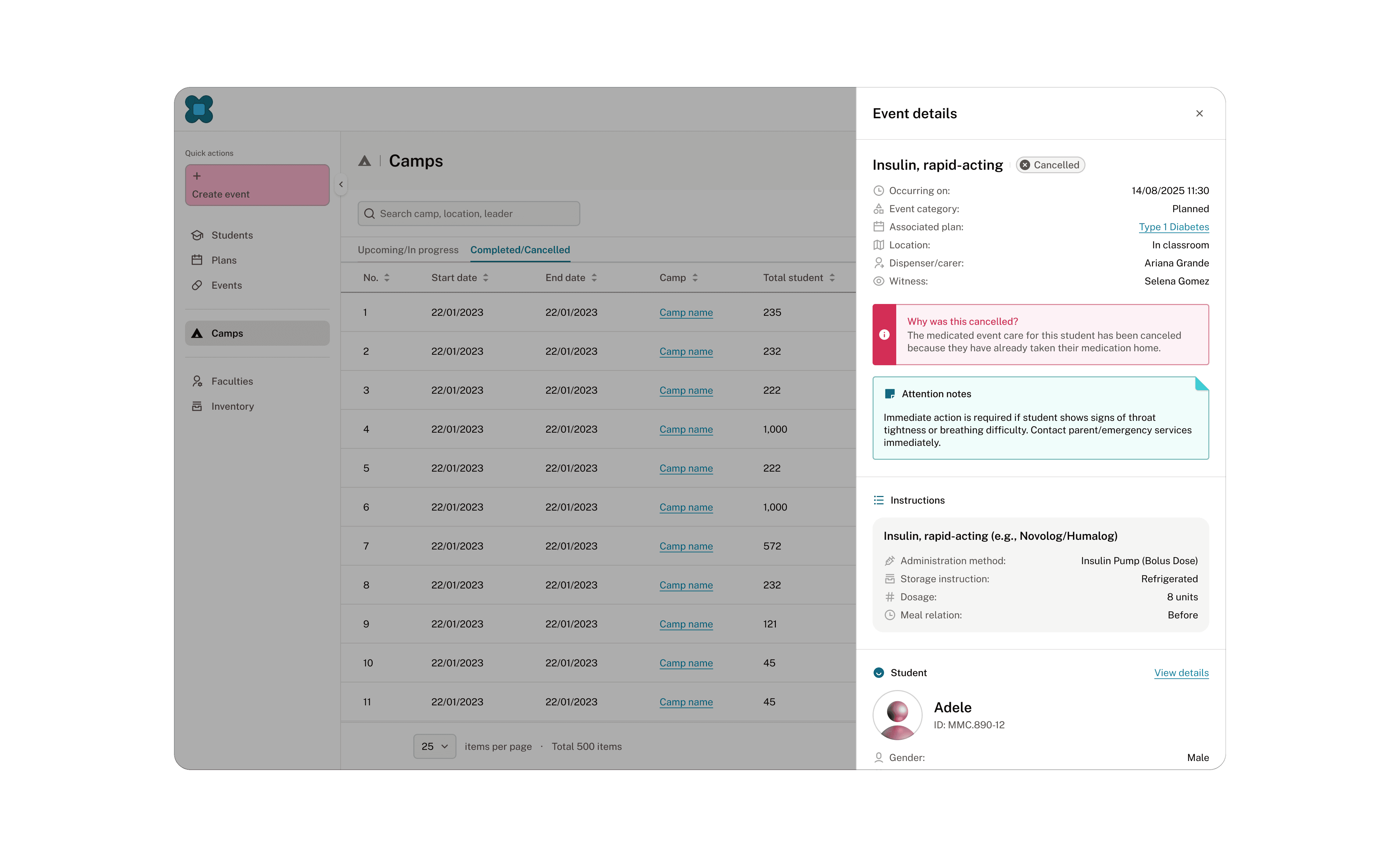Click the search camp input field
The height and width of the screenshot is (857, 1400).
point(469,214)
